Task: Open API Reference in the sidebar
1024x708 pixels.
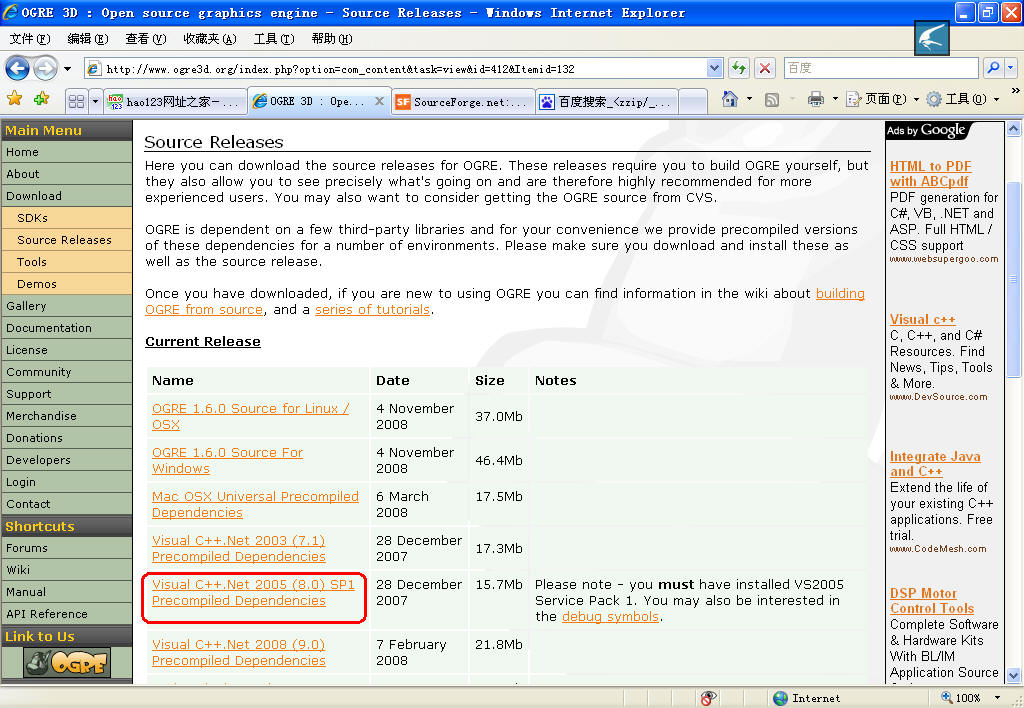Action: pos(67,614)
